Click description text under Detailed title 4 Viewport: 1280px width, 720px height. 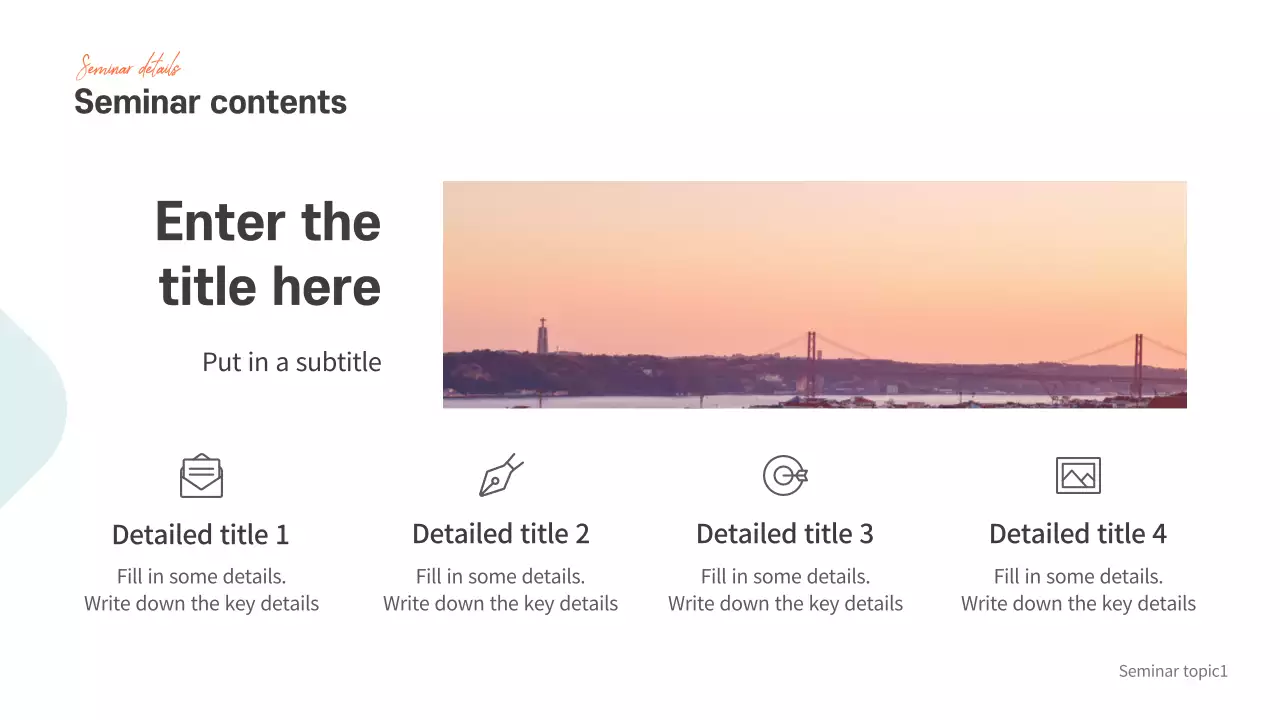[1078, 590]
